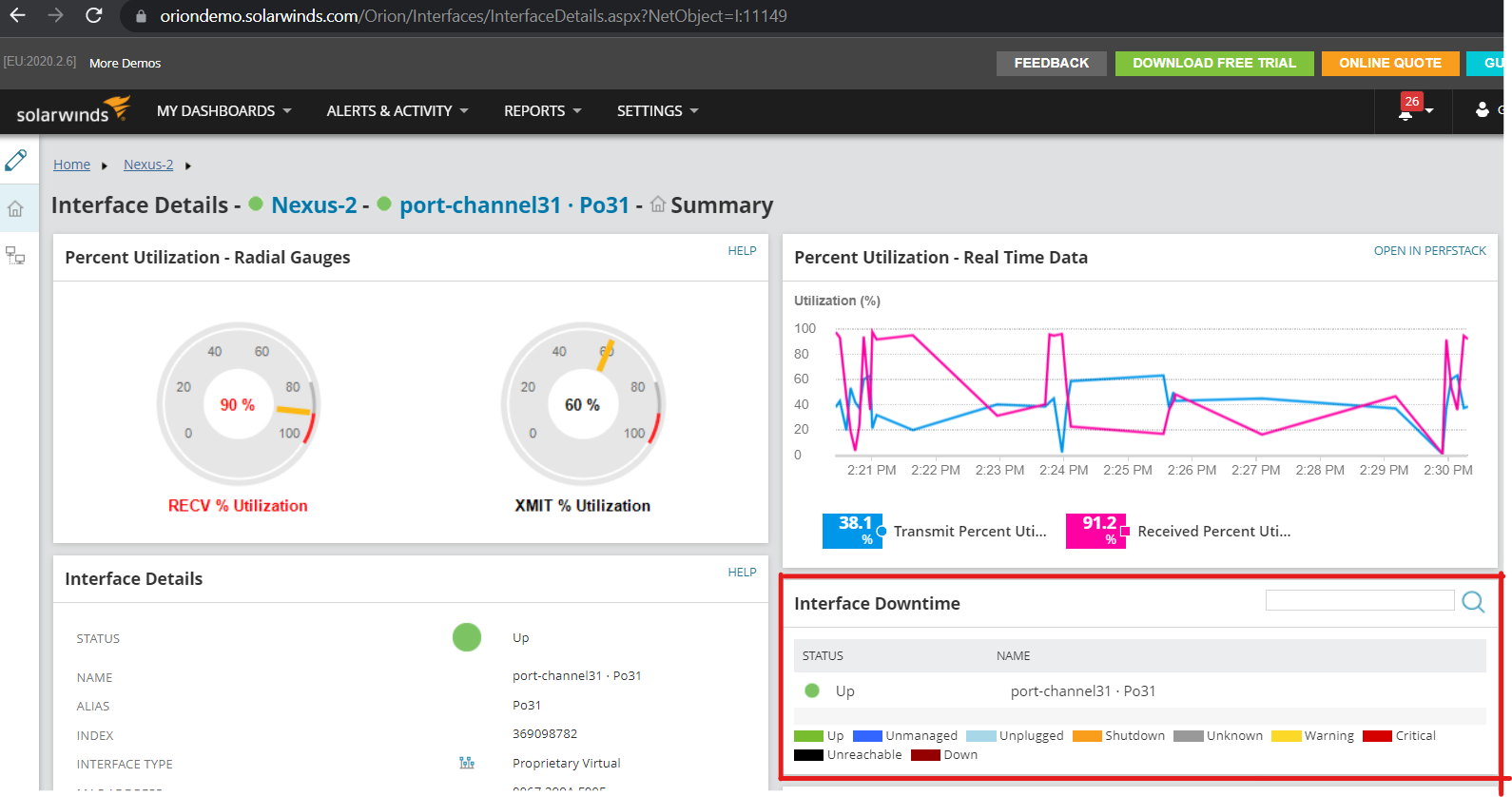Click the SolarWinds logo
This screenshot has width=1512, height=797.
(73, 110)
